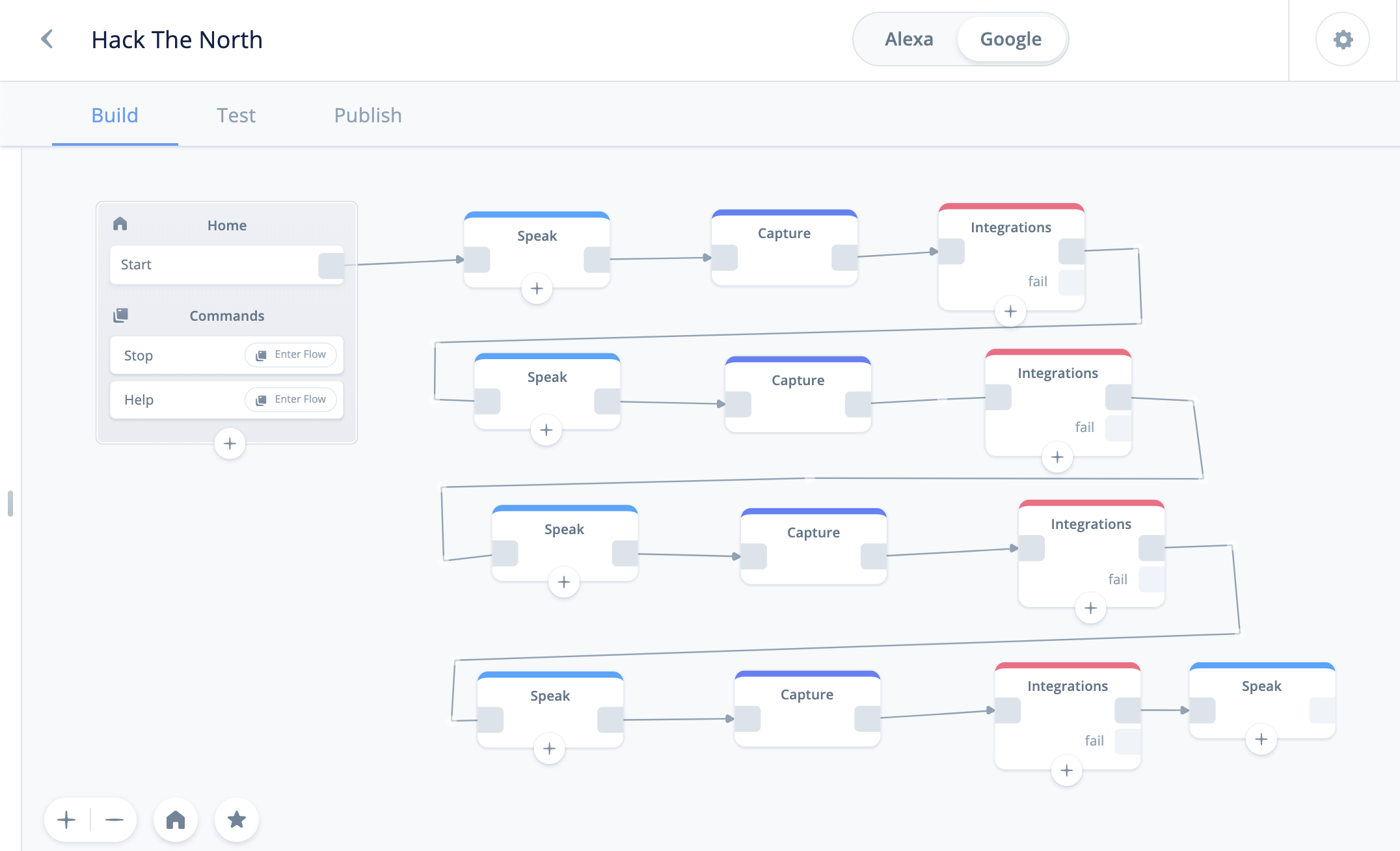Click the Commands section stack icon

coord(121,316)
